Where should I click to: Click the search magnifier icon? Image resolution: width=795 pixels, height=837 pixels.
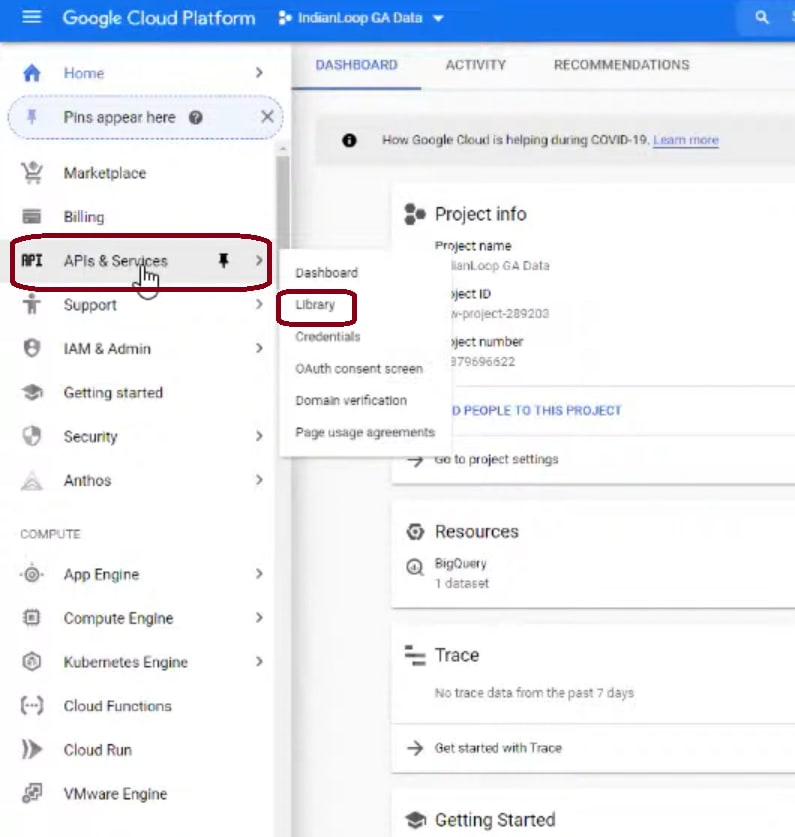tap(762, 18)
